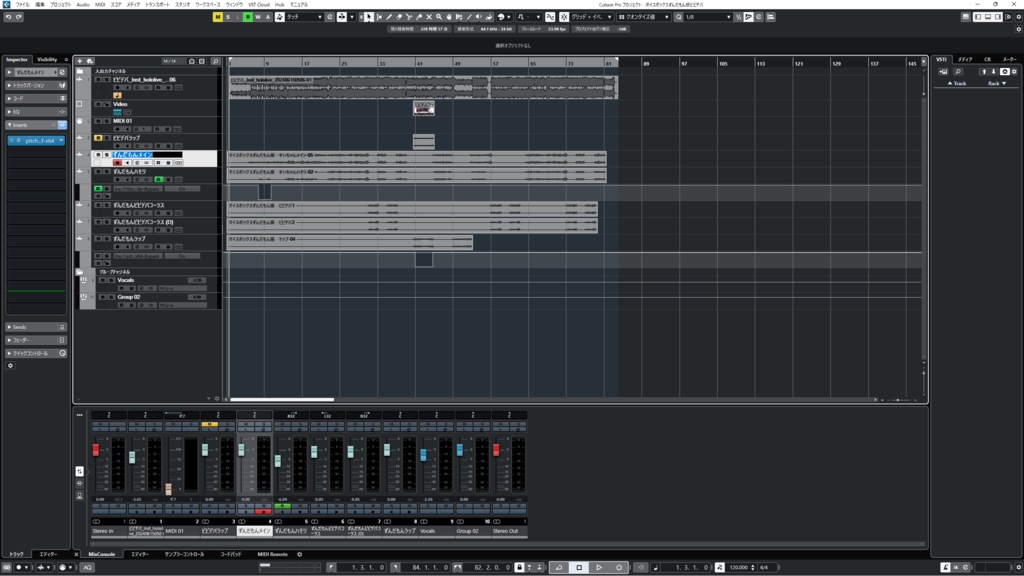The image size is (1024, 576).
Task: Open the Audio menu
Action: (83, 5)
